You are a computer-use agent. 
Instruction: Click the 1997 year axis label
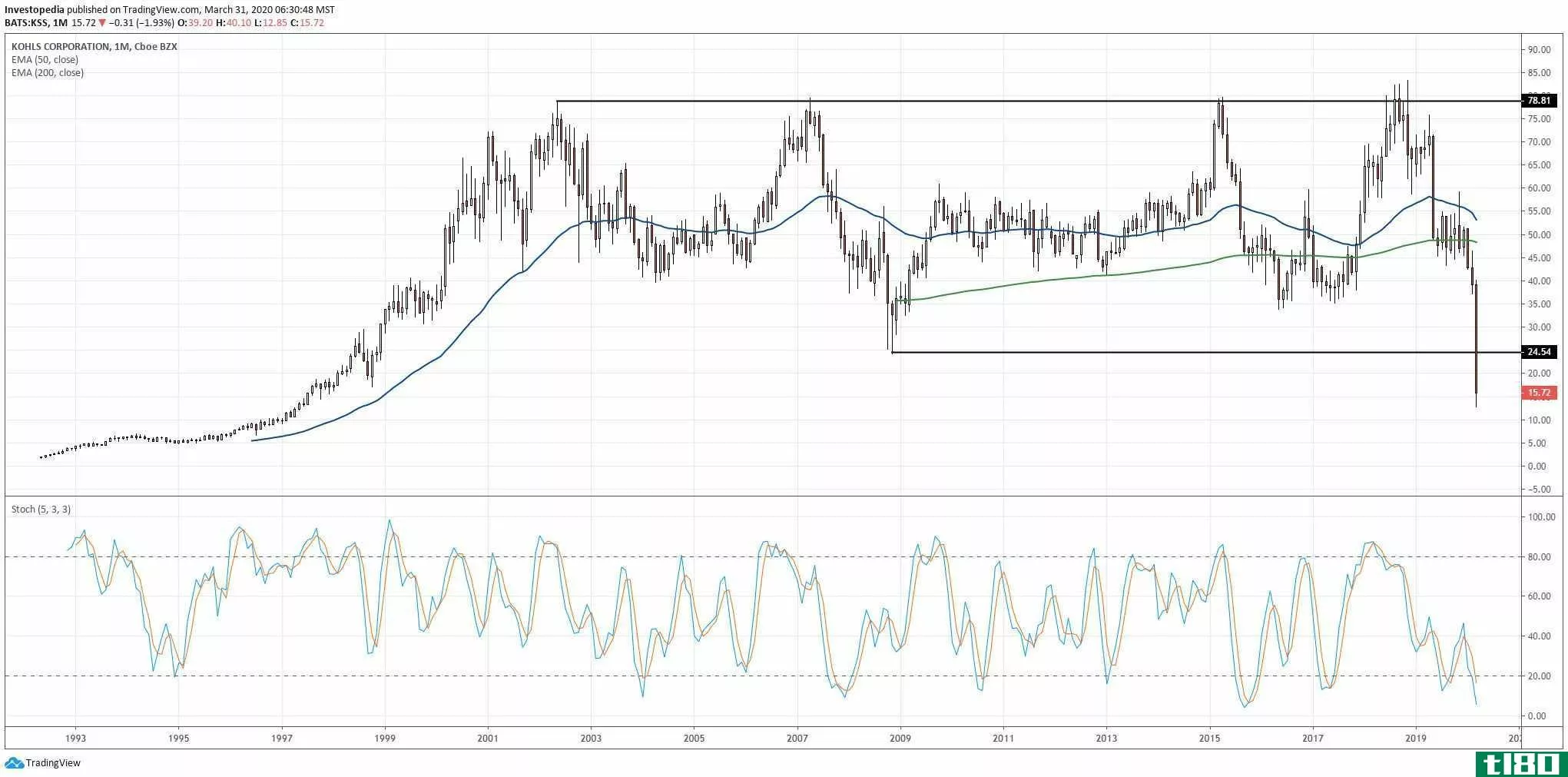(282, 739)
